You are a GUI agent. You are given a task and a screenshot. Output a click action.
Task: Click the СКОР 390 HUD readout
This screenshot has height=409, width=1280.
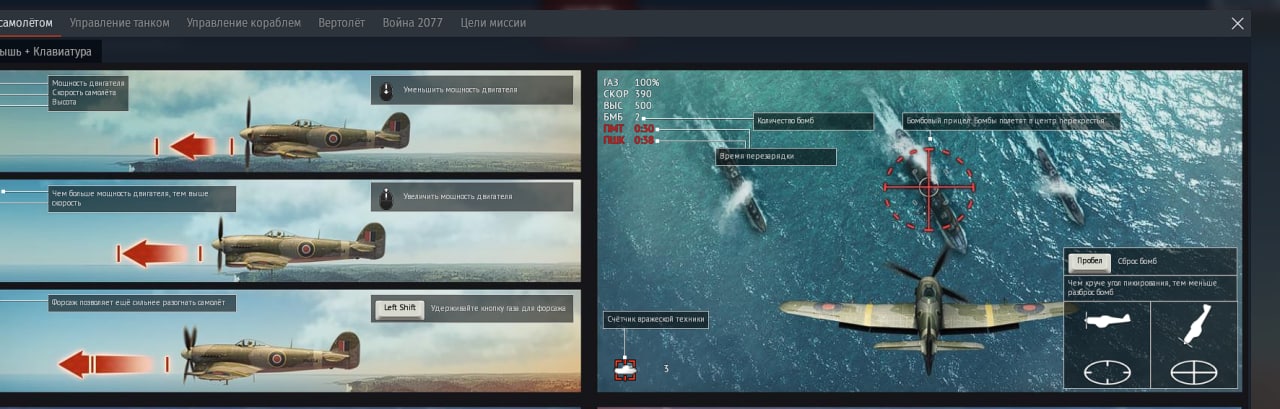click(628, 94)
